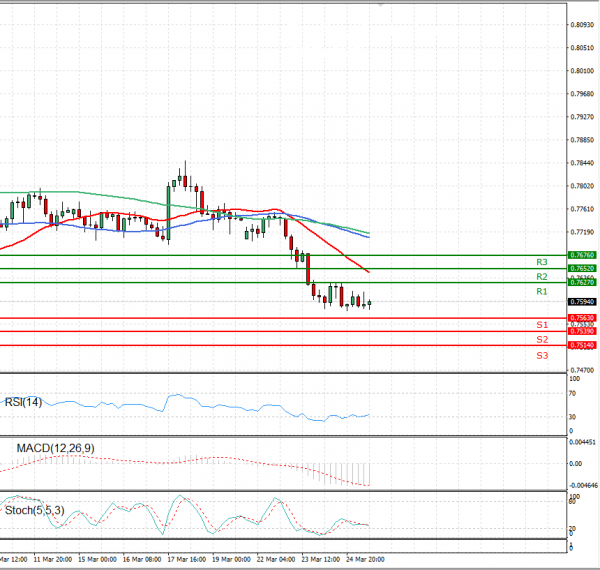Click the last candlestick on the chart

click(x=369, y=303)
